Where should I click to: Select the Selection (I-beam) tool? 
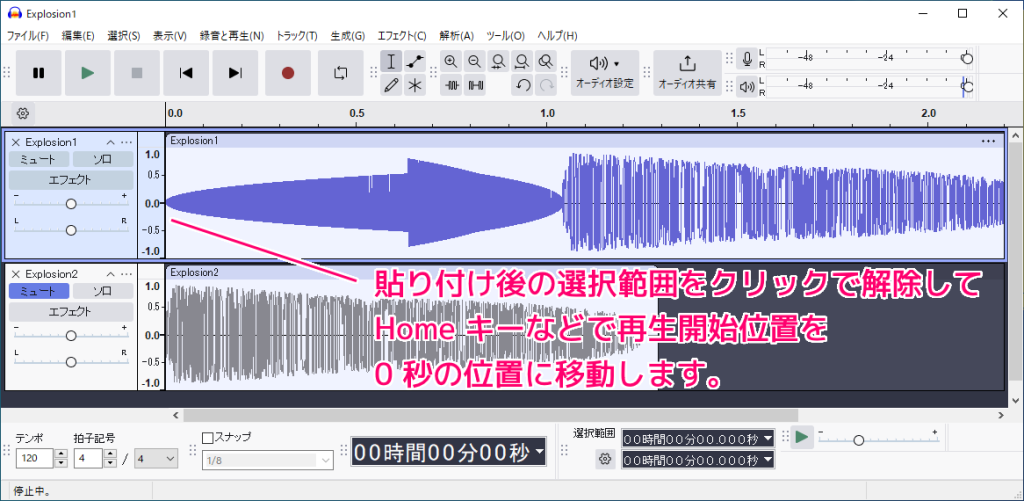click(391, 62)
